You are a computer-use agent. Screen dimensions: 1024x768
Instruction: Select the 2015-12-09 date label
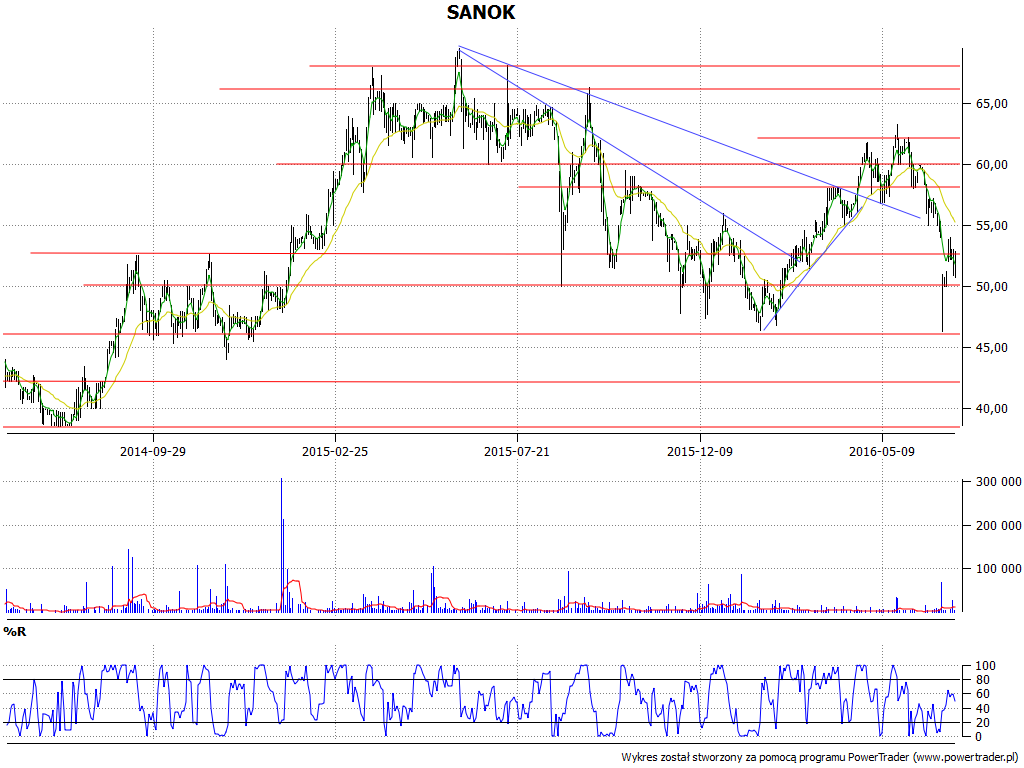(x=699, y=451)
